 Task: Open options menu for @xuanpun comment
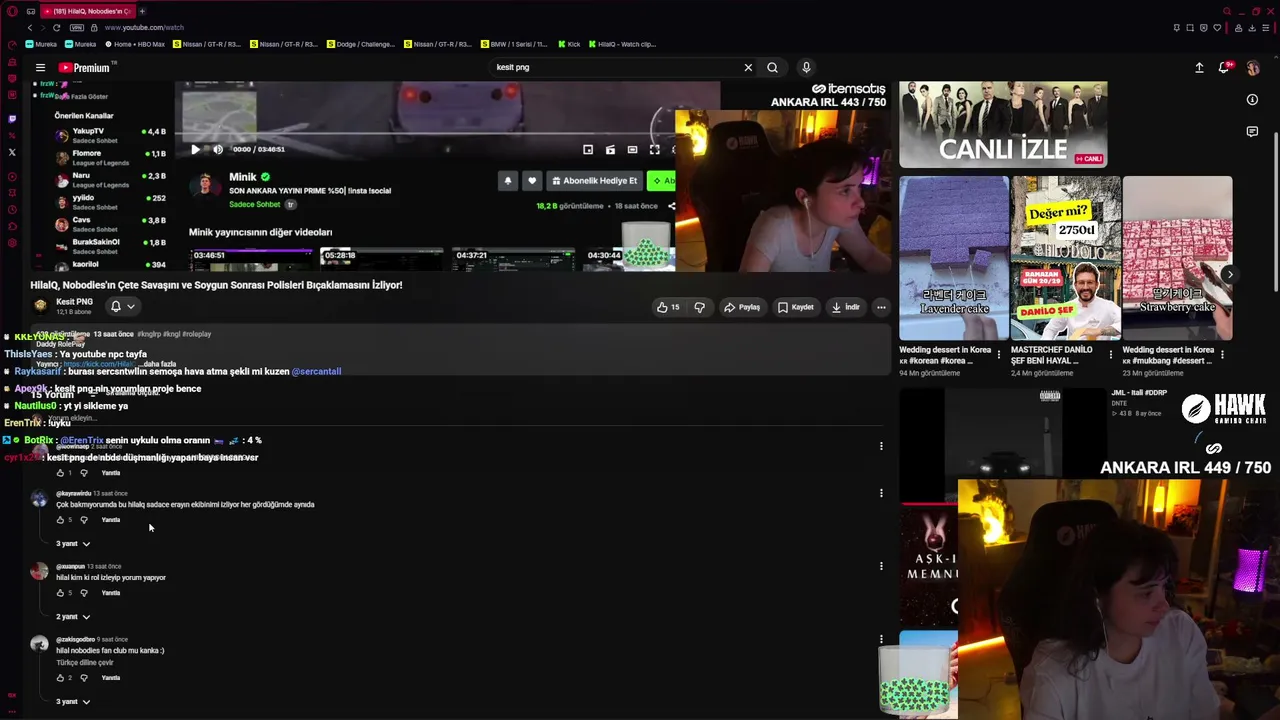(x=881, y=566)
